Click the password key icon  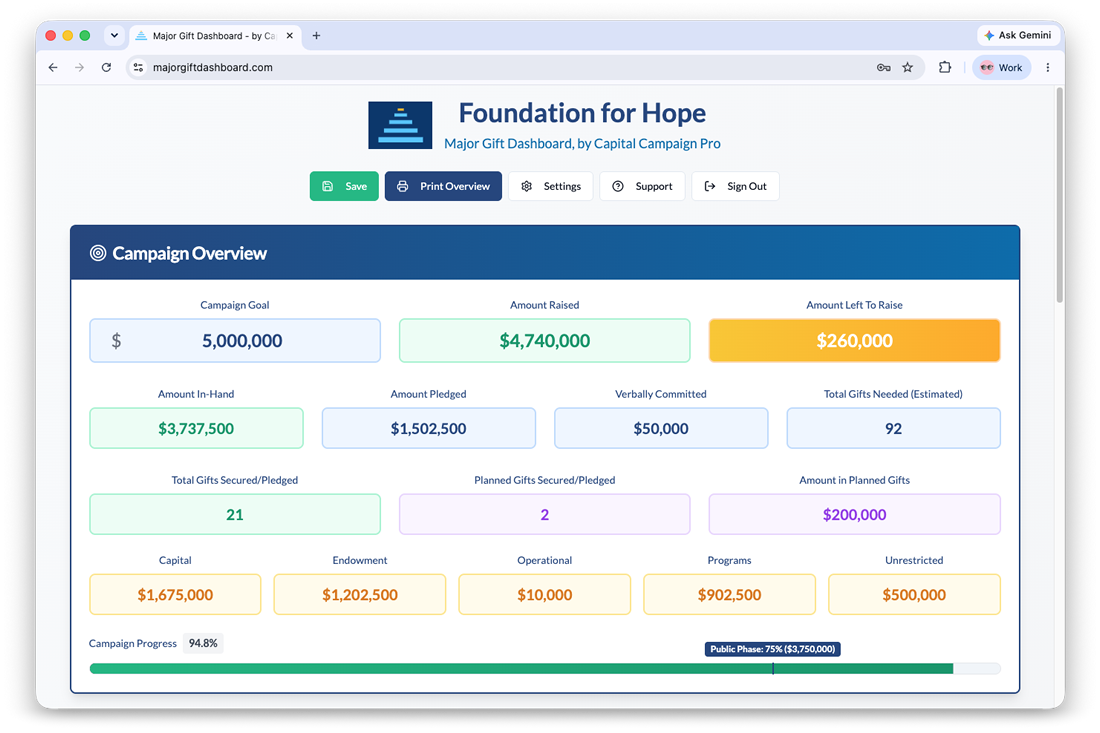point(883,67)
